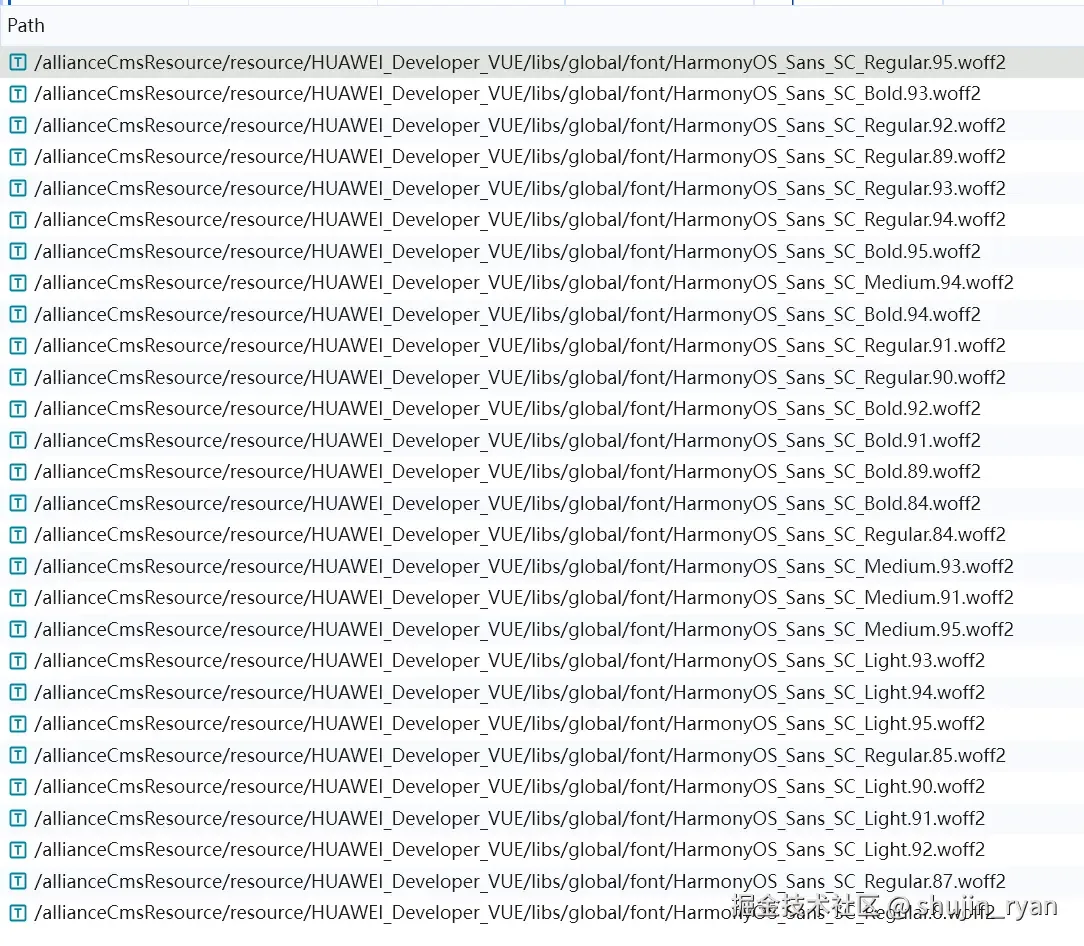Select the HarmonyOS_Sans_SC_Regular.92.woff2 request row
The image size is (1084, 946).
click(542, 125)
